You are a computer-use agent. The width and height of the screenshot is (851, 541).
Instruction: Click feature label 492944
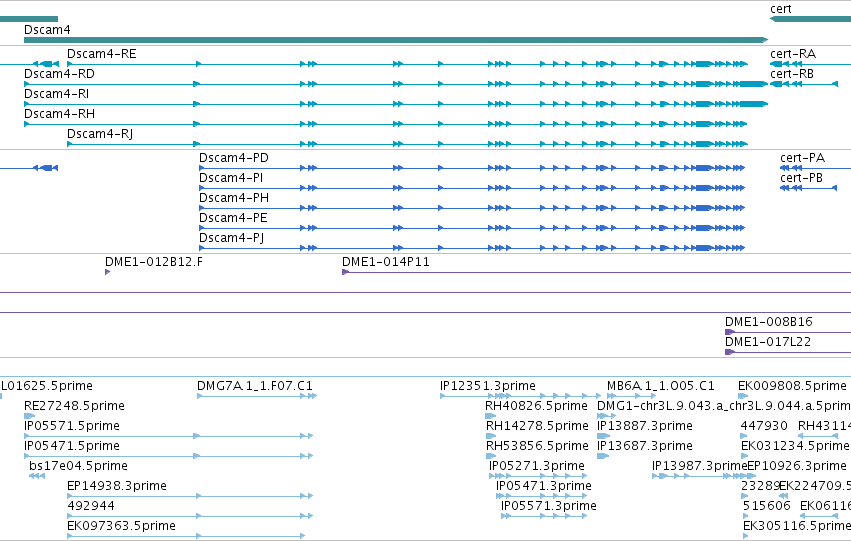point(91,506)
